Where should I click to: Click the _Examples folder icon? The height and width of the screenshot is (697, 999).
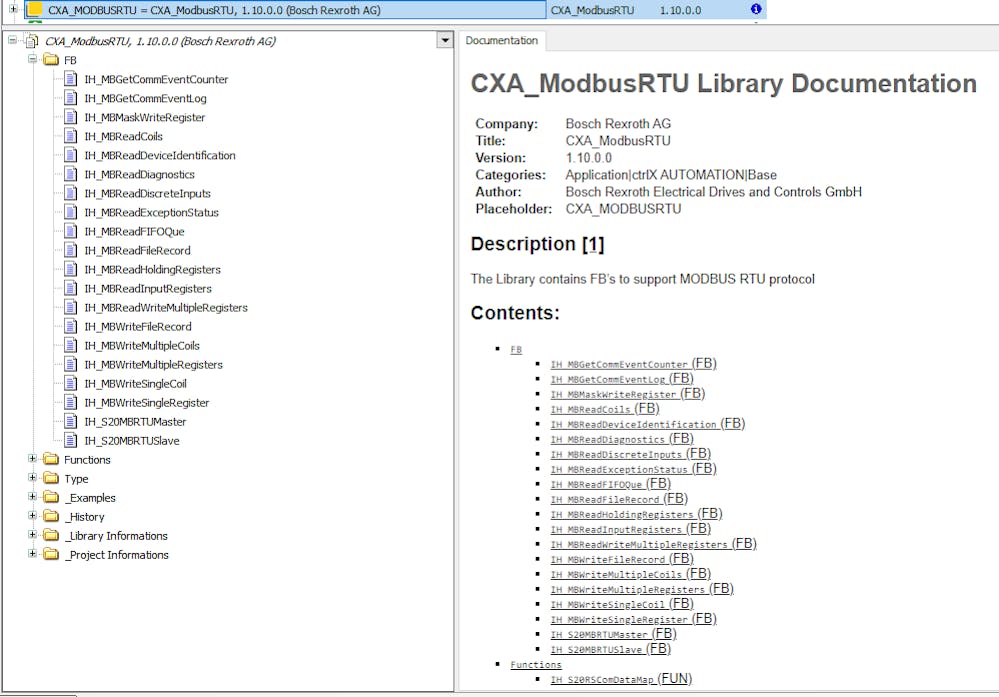(x=50, y=498)
